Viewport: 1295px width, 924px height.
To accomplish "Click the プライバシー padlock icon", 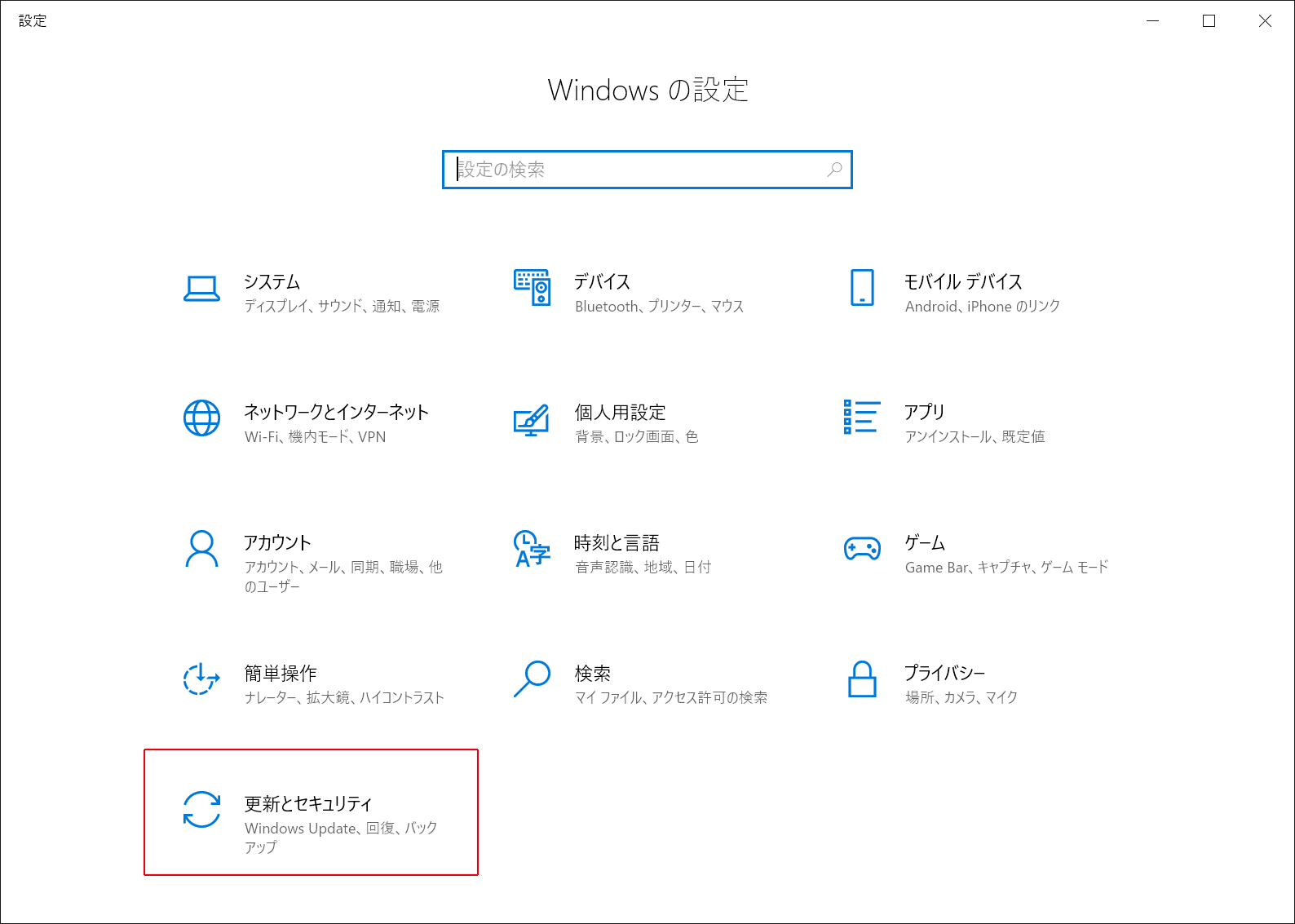I will click(862, 679).
